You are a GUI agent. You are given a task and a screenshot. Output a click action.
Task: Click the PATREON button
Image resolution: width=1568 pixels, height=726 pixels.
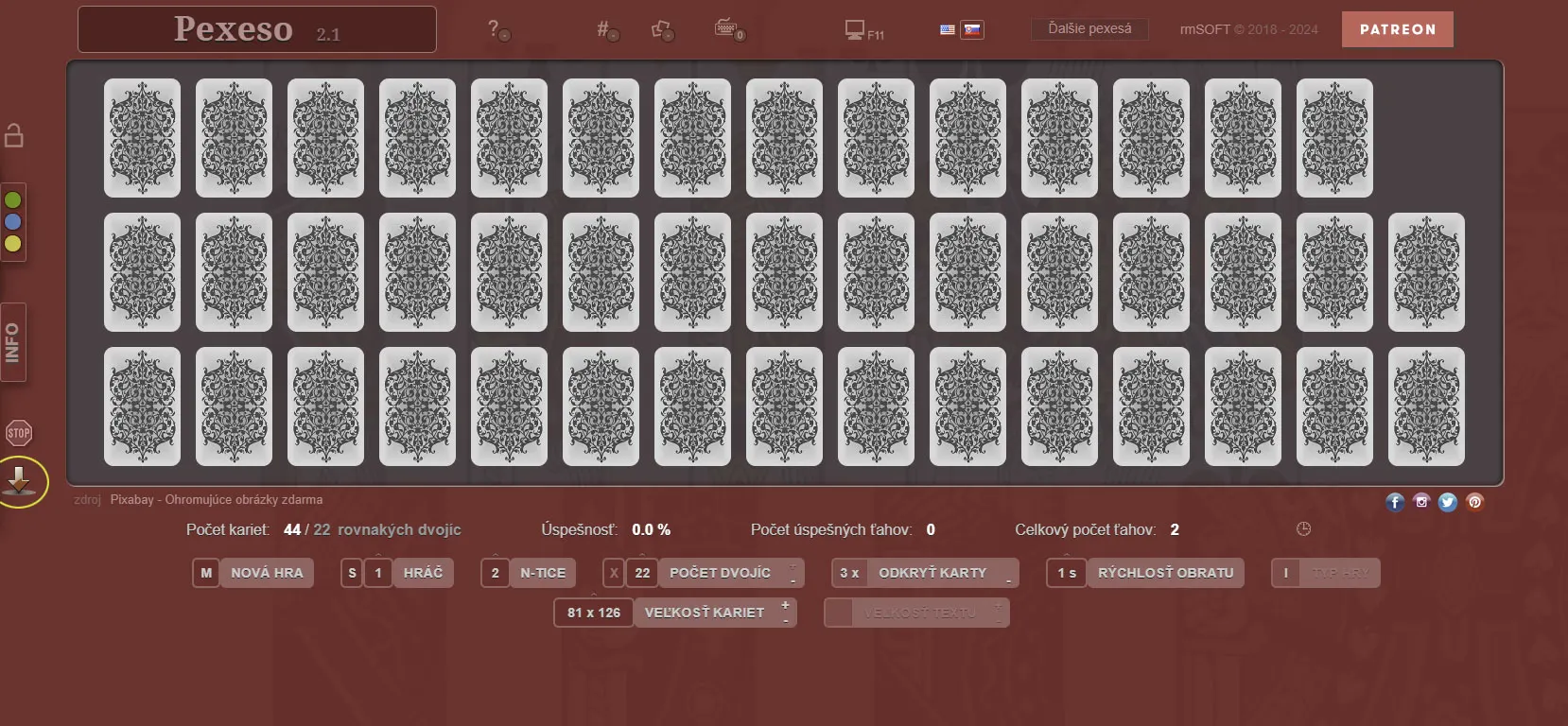click(x=1397, y=29)
